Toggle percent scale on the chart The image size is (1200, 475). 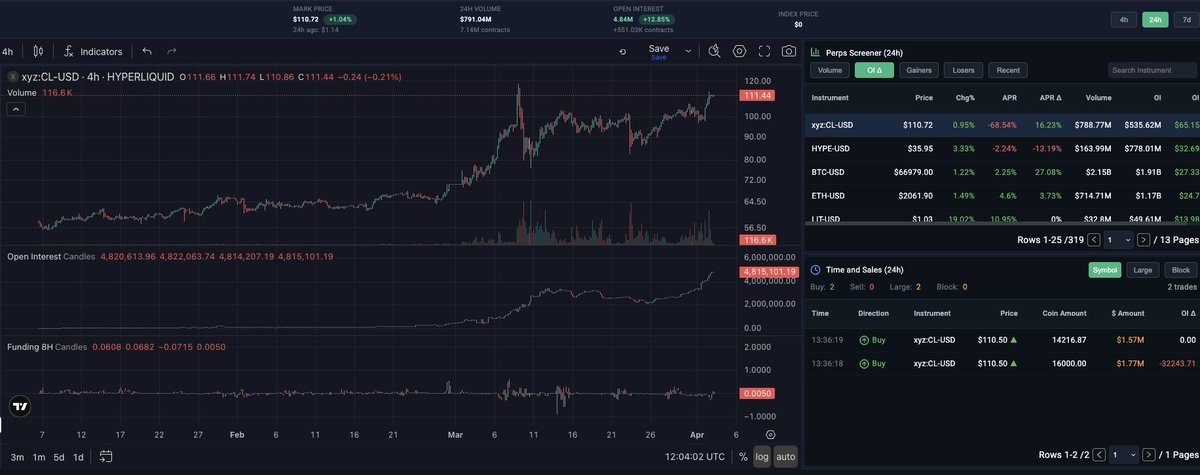tap(742, 457)
